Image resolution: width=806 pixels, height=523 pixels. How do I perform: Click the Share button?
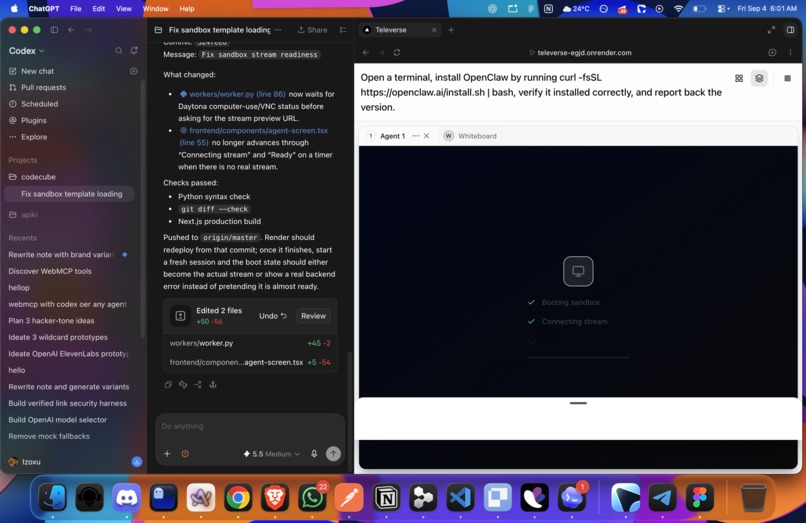pyautogui.click(x=313, y=30)
